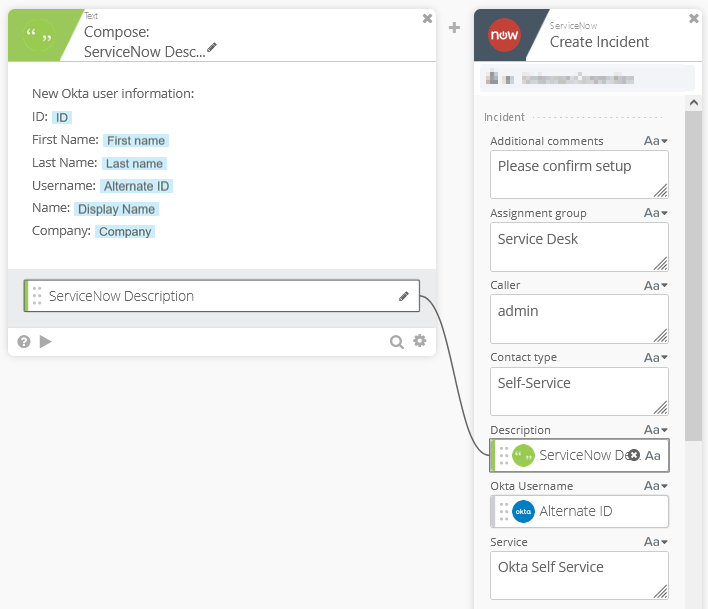Click the ServiceNow 'now' logo icon

[504, 35]
